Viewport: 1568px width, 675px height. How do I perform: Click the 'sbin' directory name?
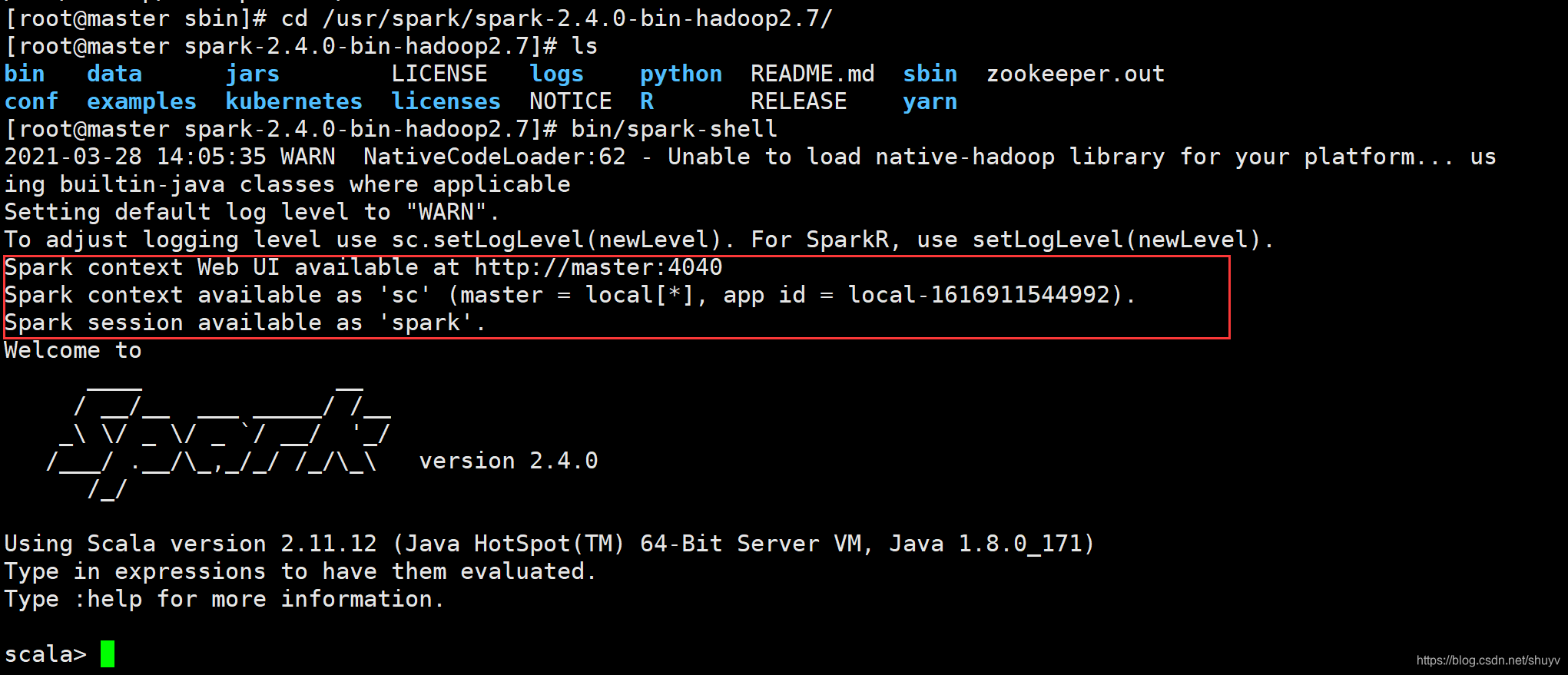pyautogui.click(x=930, y=74)
